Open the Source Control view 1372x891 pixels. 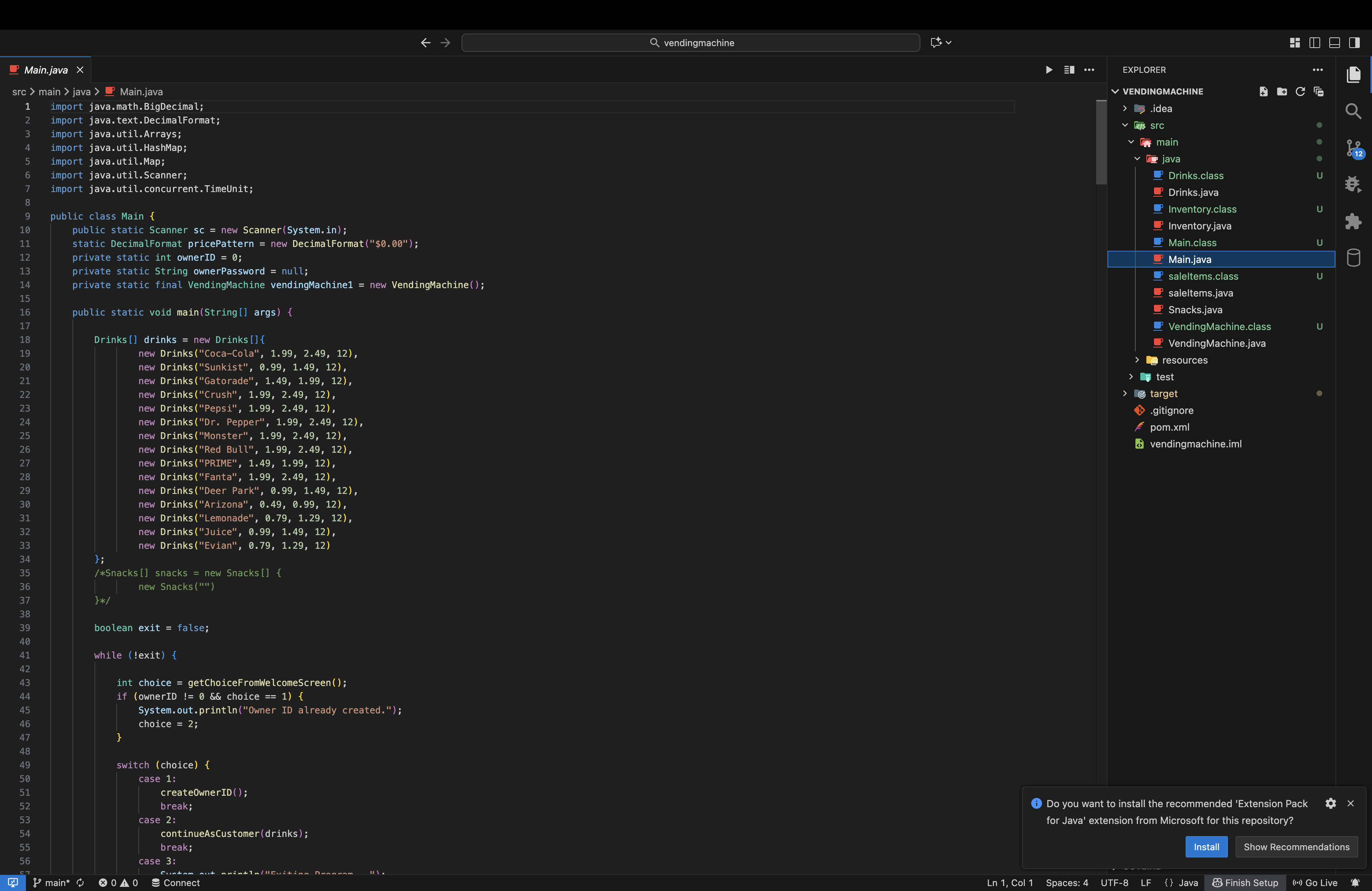1353,148
